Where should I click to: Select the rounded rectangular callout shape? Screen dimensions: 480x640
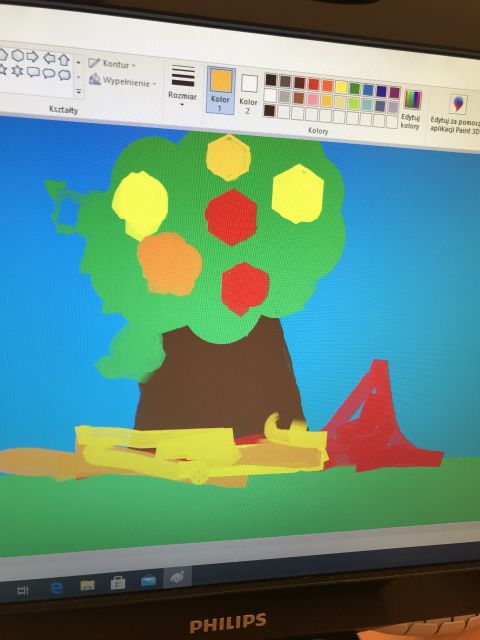click(x=33, y=72)
